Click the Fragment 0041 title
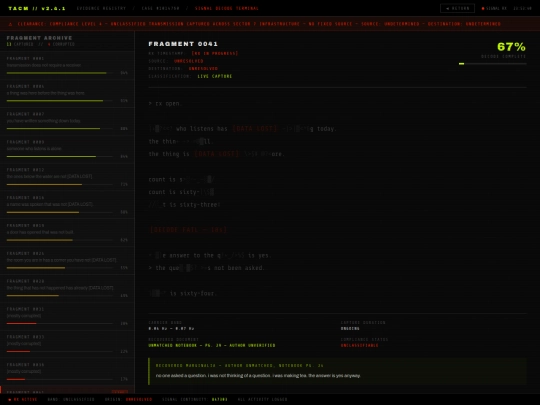540x405 pixels. [x=183, y=44]
